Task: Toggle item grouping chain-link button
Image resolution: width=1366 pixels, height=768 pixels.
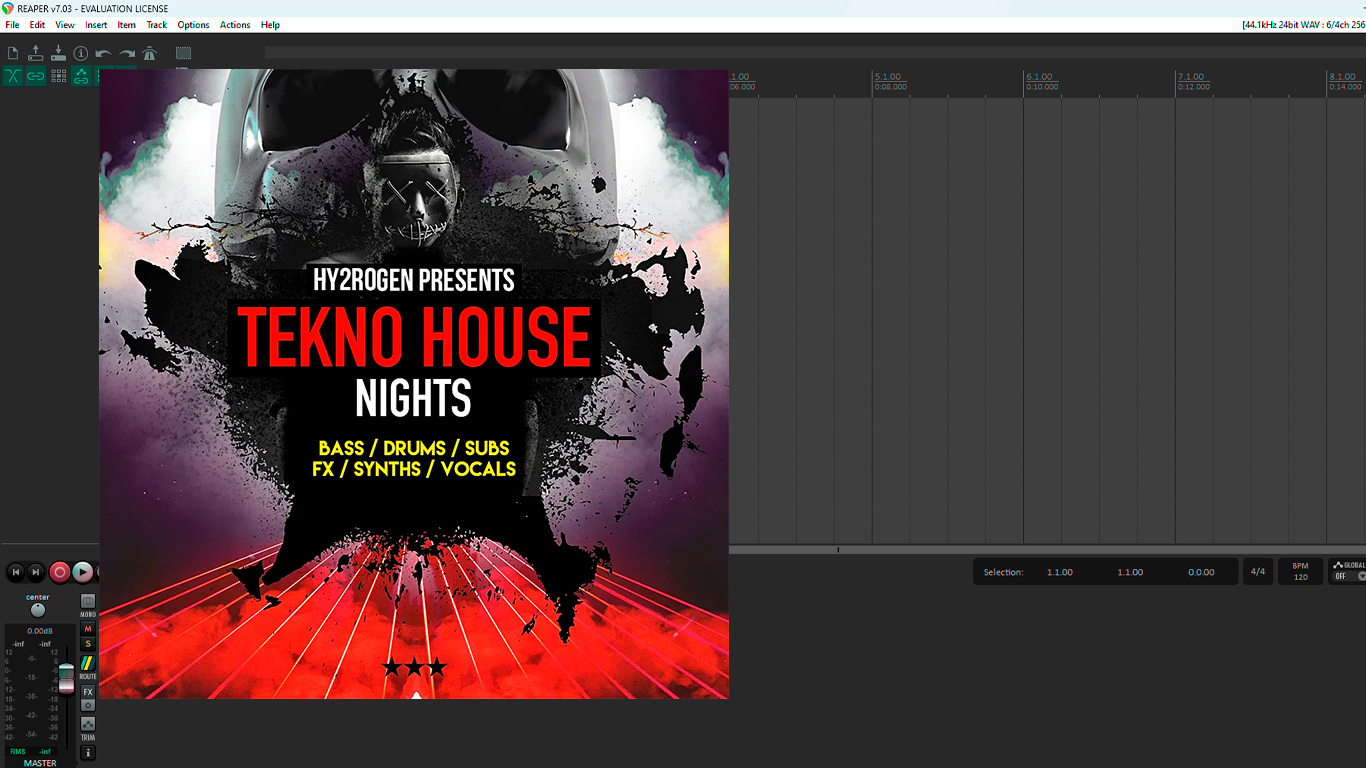Action: (36, 76)
